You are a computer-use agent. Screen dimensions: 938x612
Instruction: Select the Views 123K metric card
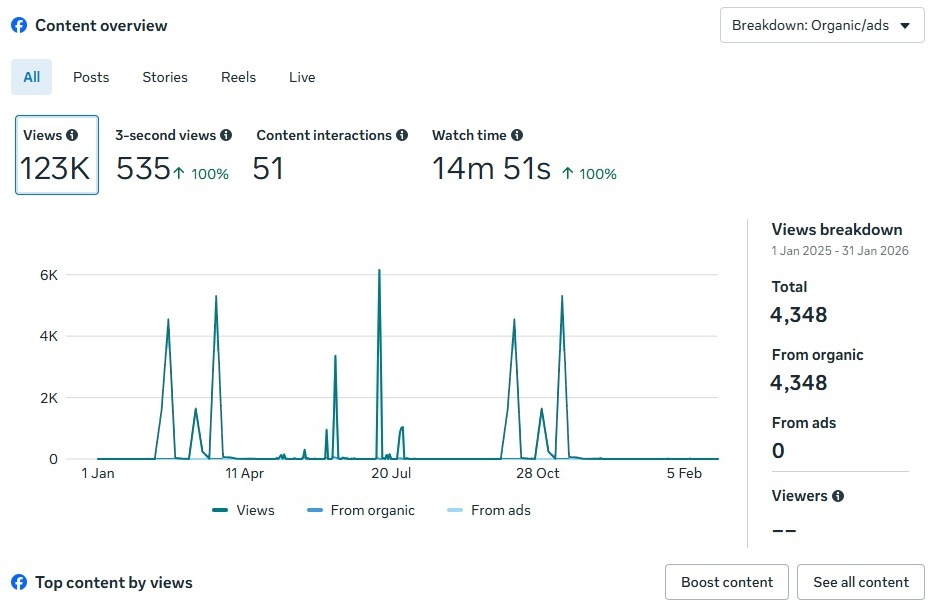[57, 155]
